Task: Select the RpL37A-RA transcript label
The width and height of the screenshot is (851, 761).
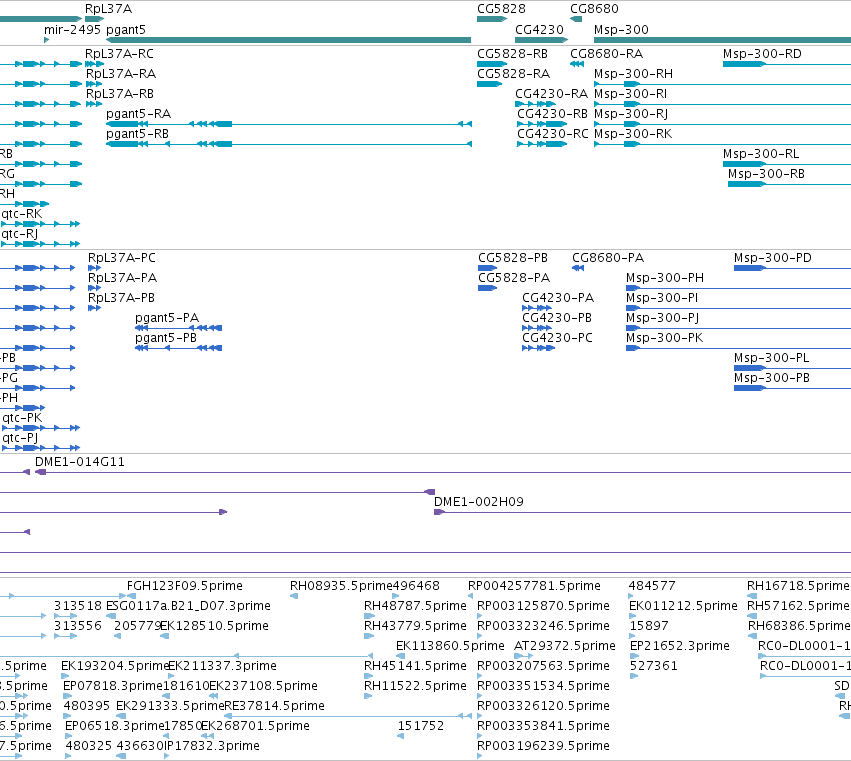Action: [x=120, y=74]
